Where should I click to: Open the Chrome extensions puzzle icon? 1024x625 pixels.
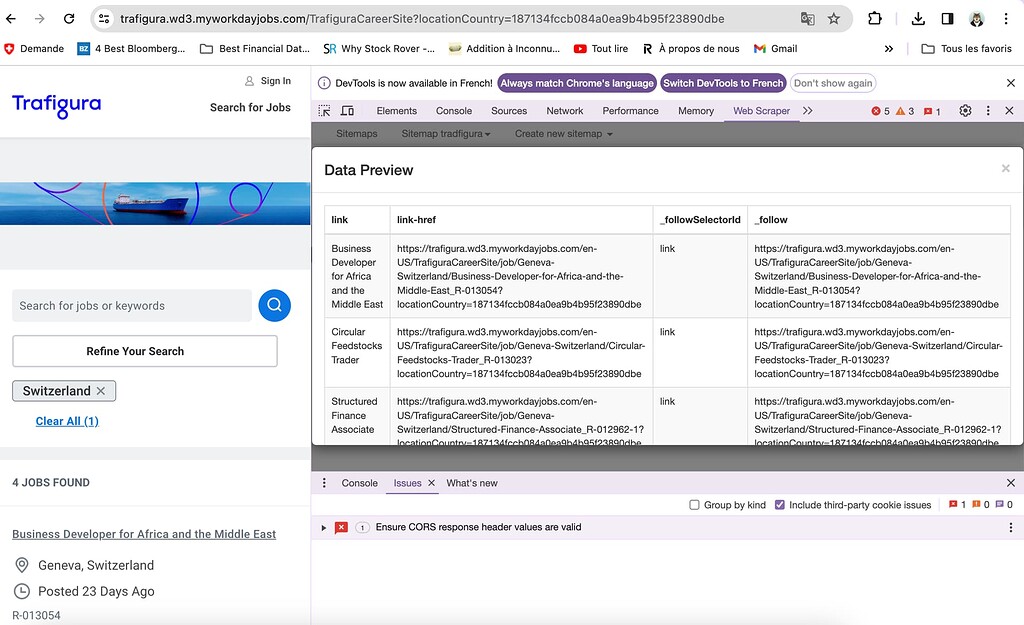click(875, 19)
